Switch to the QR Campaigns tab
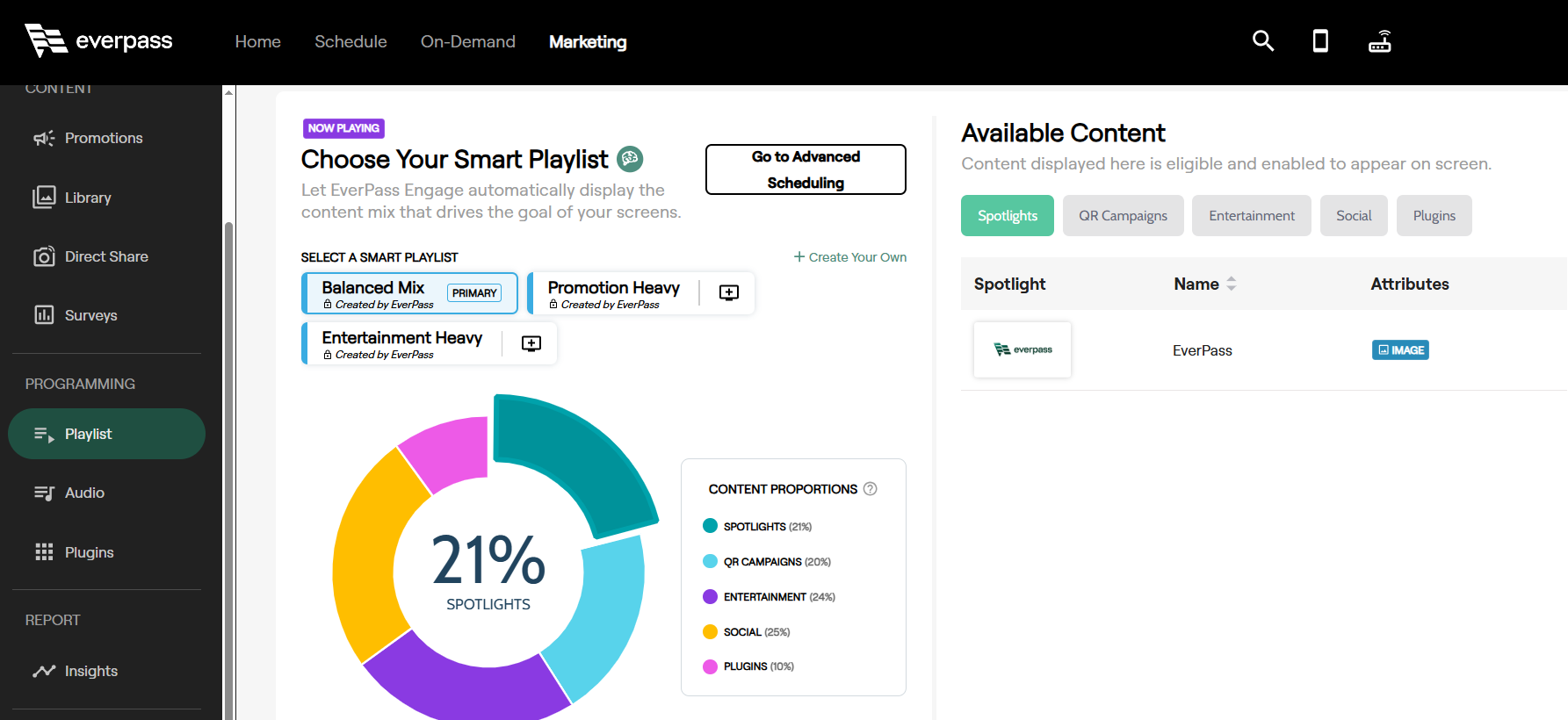Viewport: 1568px width, 720px height. click(1123, 216)
